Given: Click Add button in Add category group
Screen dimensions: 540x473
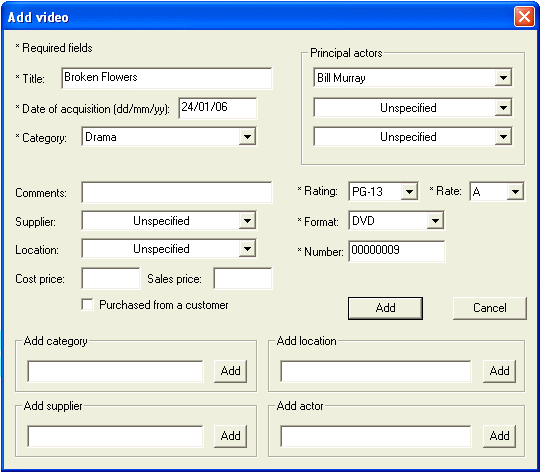Looking at the screenshot, I should (x=230, y=371).
